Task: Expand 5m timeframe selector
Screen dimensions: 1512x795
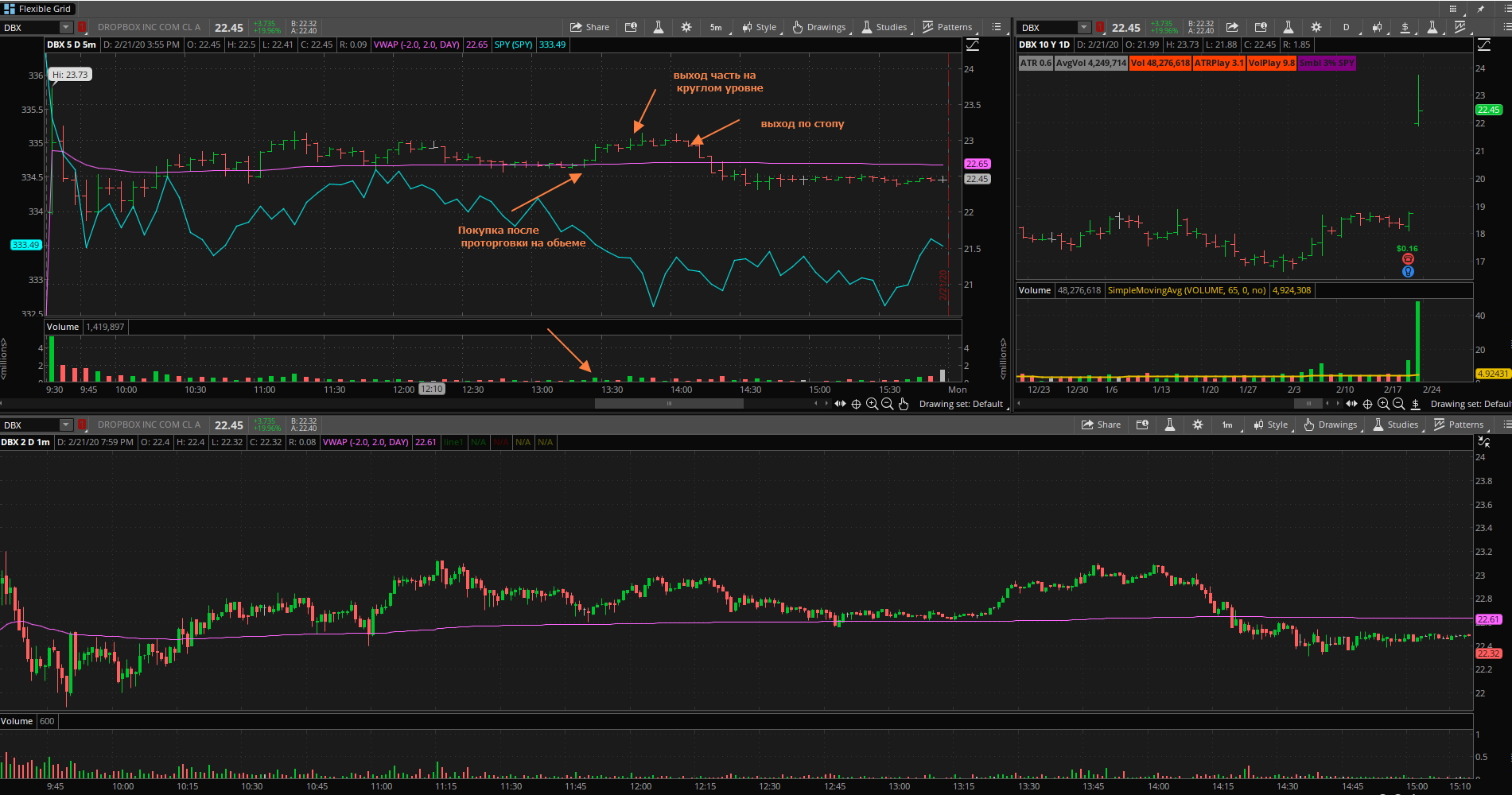Action: pos(716,27)
